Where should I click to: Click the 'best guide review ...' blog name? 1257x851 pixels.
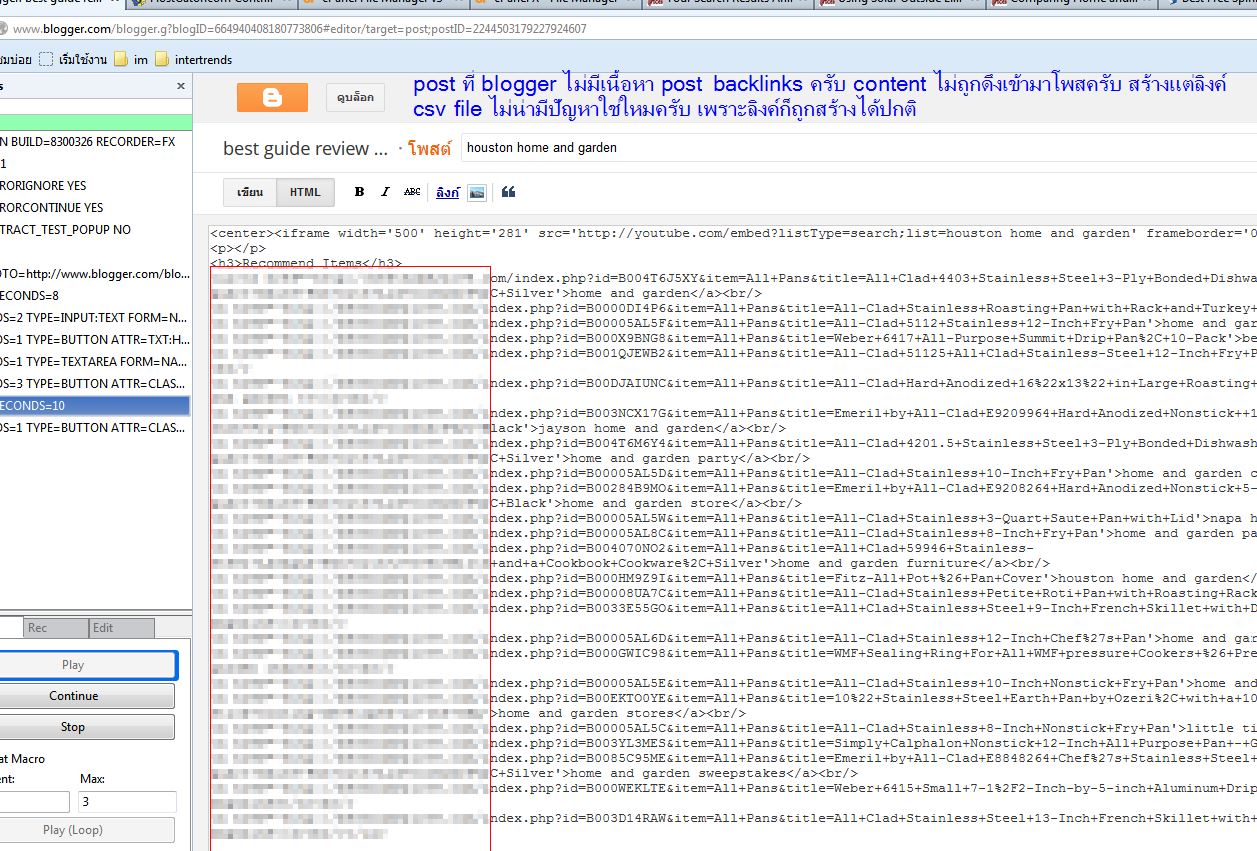point(305,148)
